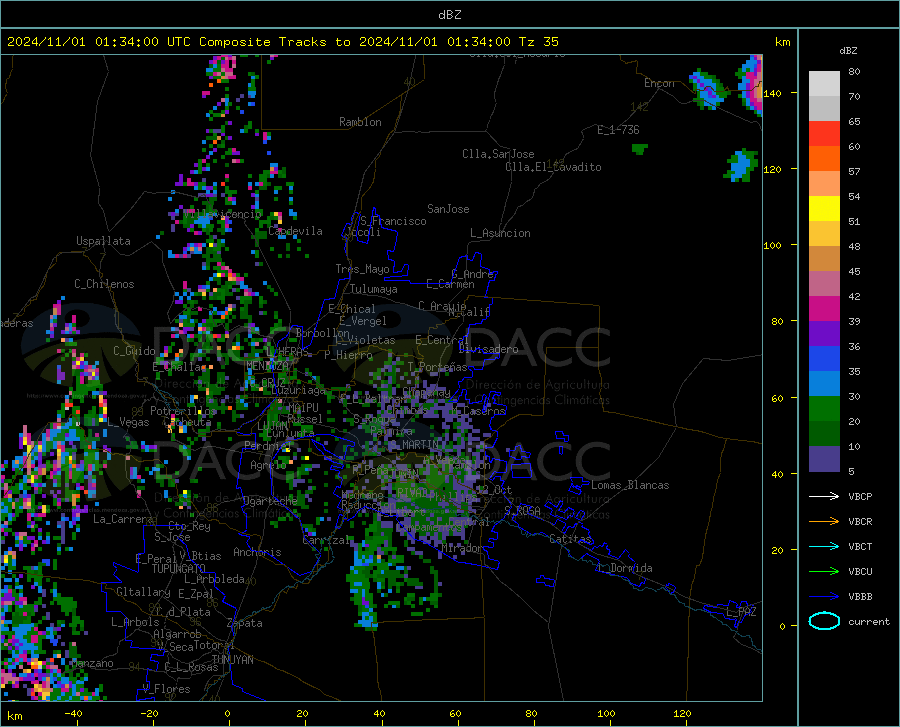Click the L_PAZ map label
This screenshot has height=727, width=900.
[741, 612]
